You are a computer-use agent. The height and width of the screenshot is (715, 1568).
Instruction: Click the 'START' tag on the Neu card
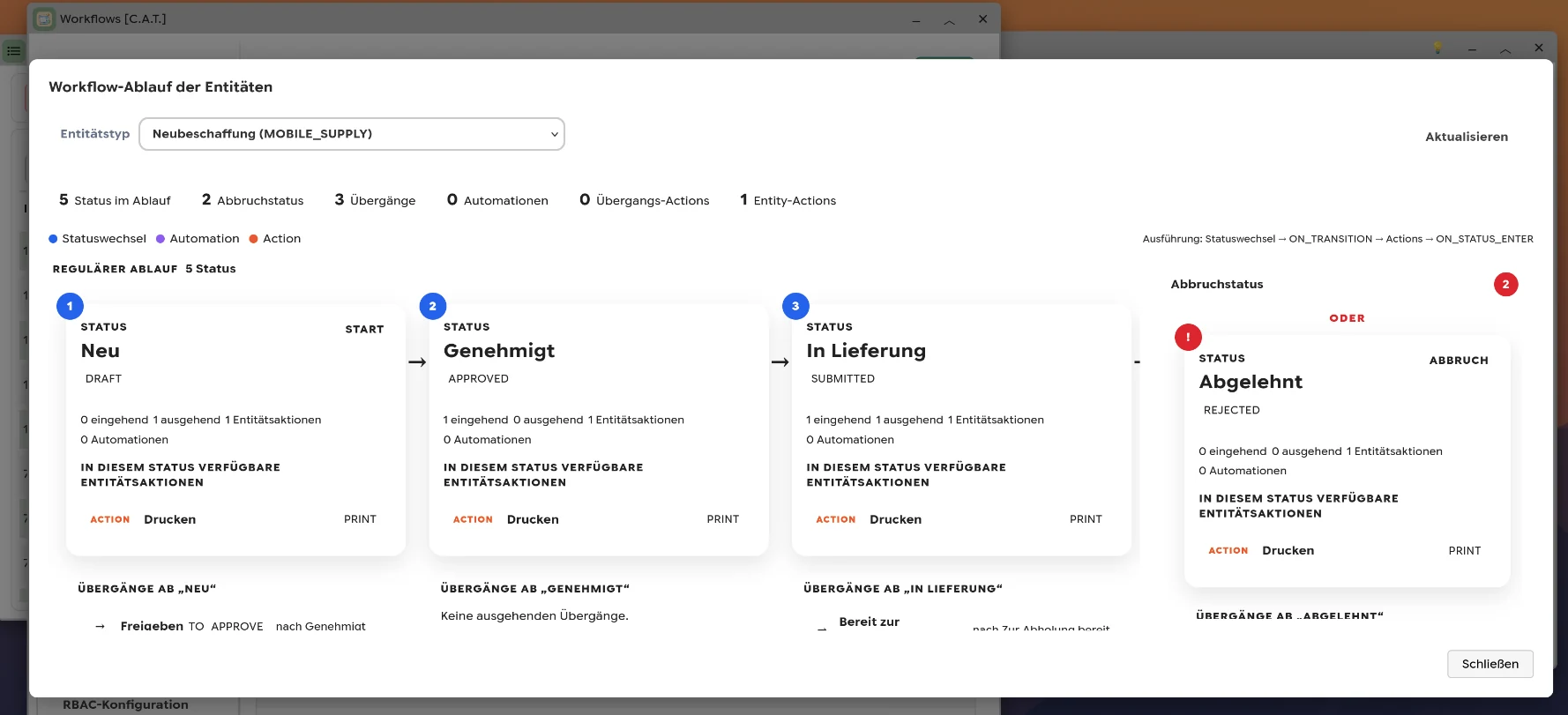tap(364, 329)
